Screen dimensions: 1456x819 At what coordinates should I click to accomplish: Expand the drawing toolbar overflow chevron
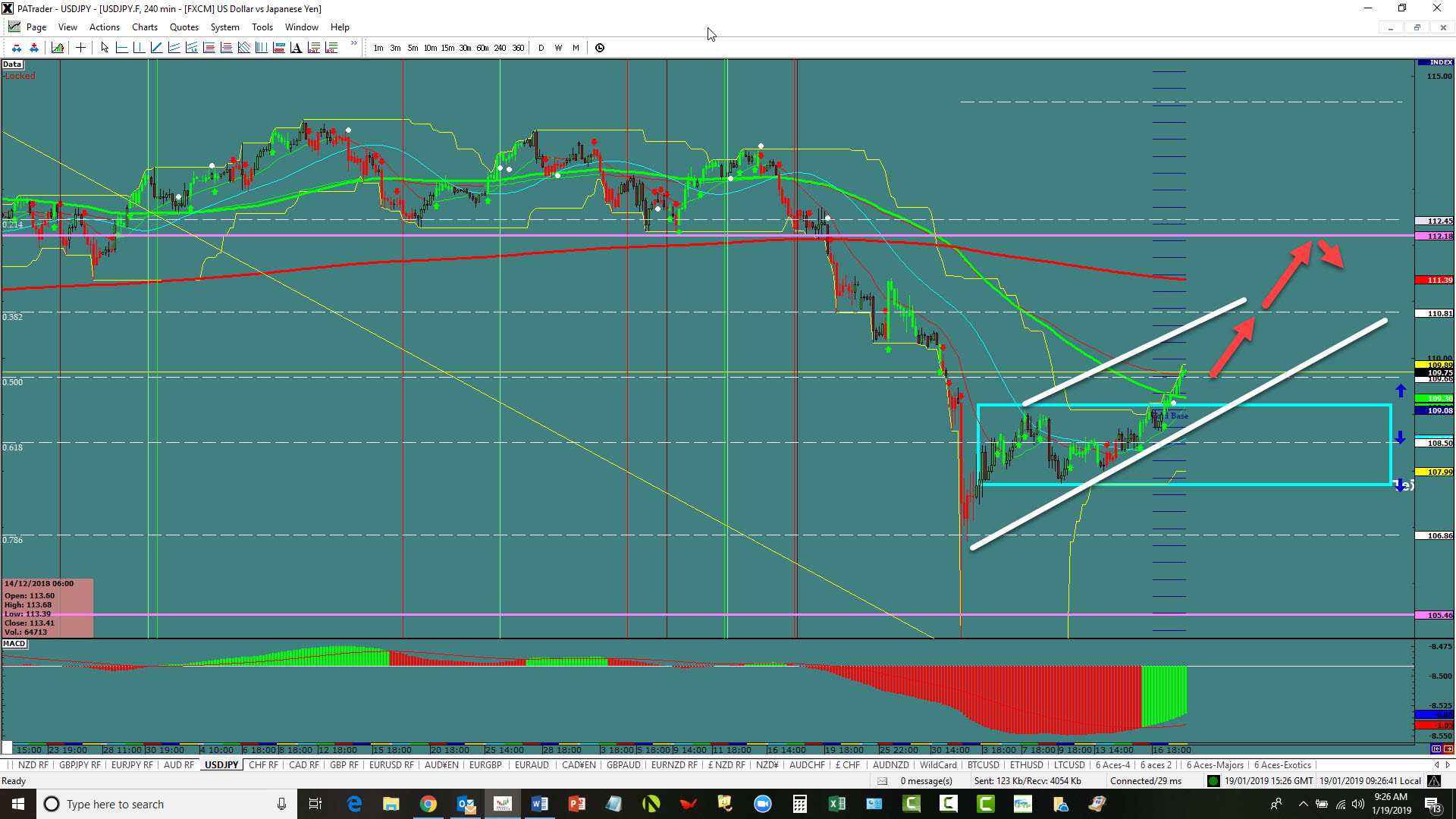353,44
